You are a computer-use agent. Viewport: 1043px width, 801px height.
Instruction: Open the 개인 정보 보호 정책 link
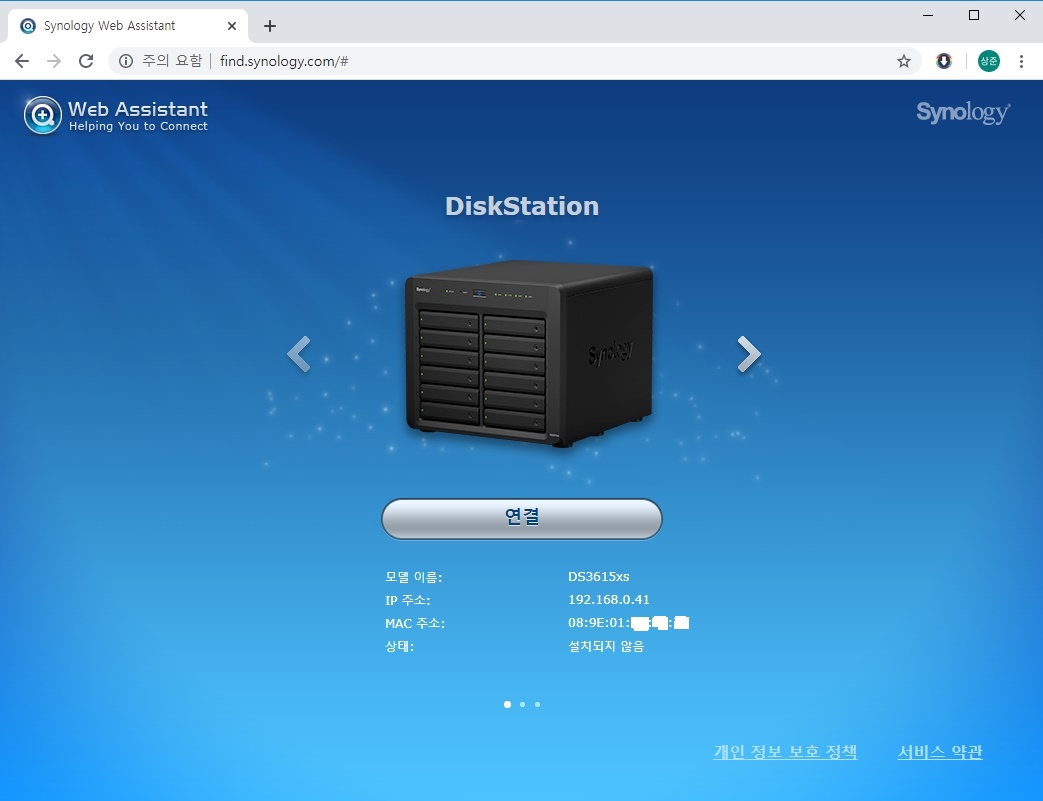coord(785,752)
